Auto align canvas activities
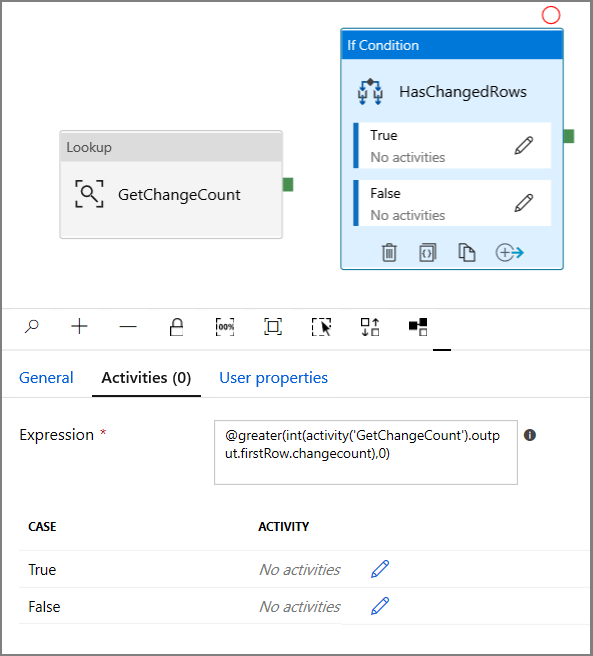This screenshot has height=656, width=593. coord(370,327)
